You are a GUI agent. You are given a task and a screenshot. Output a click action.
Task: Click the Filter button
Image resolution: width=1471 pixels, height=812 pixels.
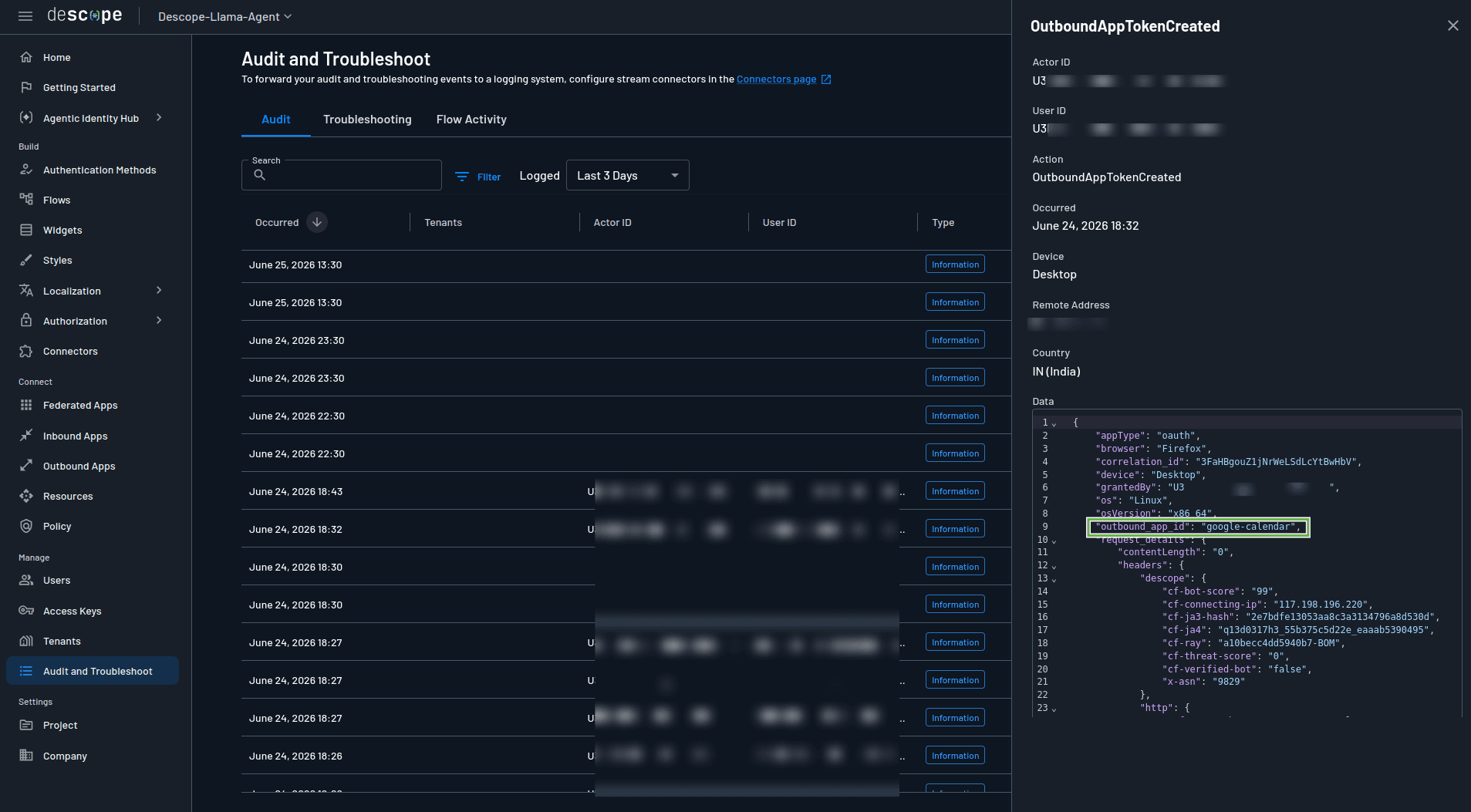click(x=478, y=177)
